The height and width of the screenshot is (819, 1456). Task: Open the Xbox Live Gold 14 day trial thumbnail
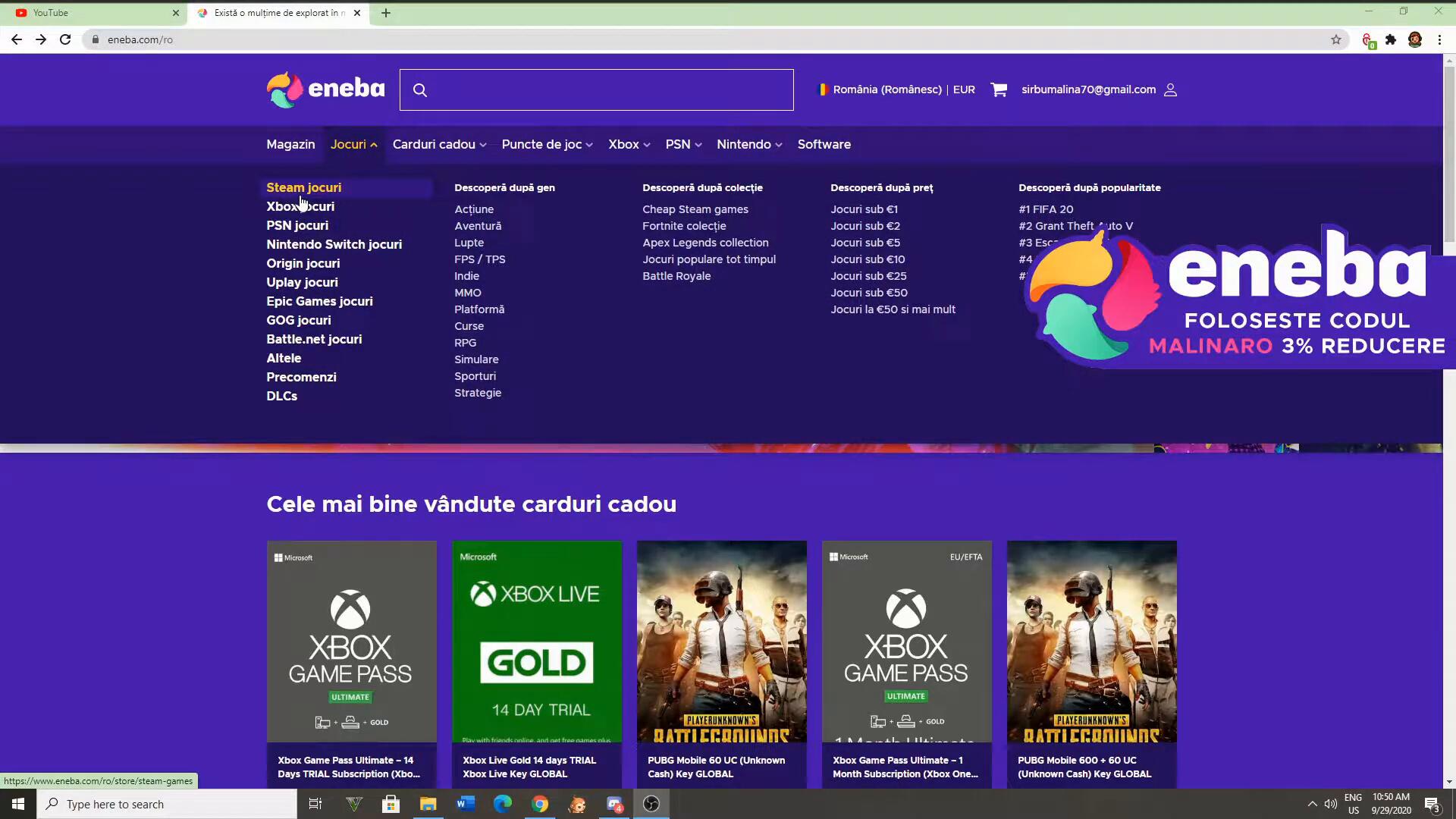pyautogui.click(x=537, y=641)
